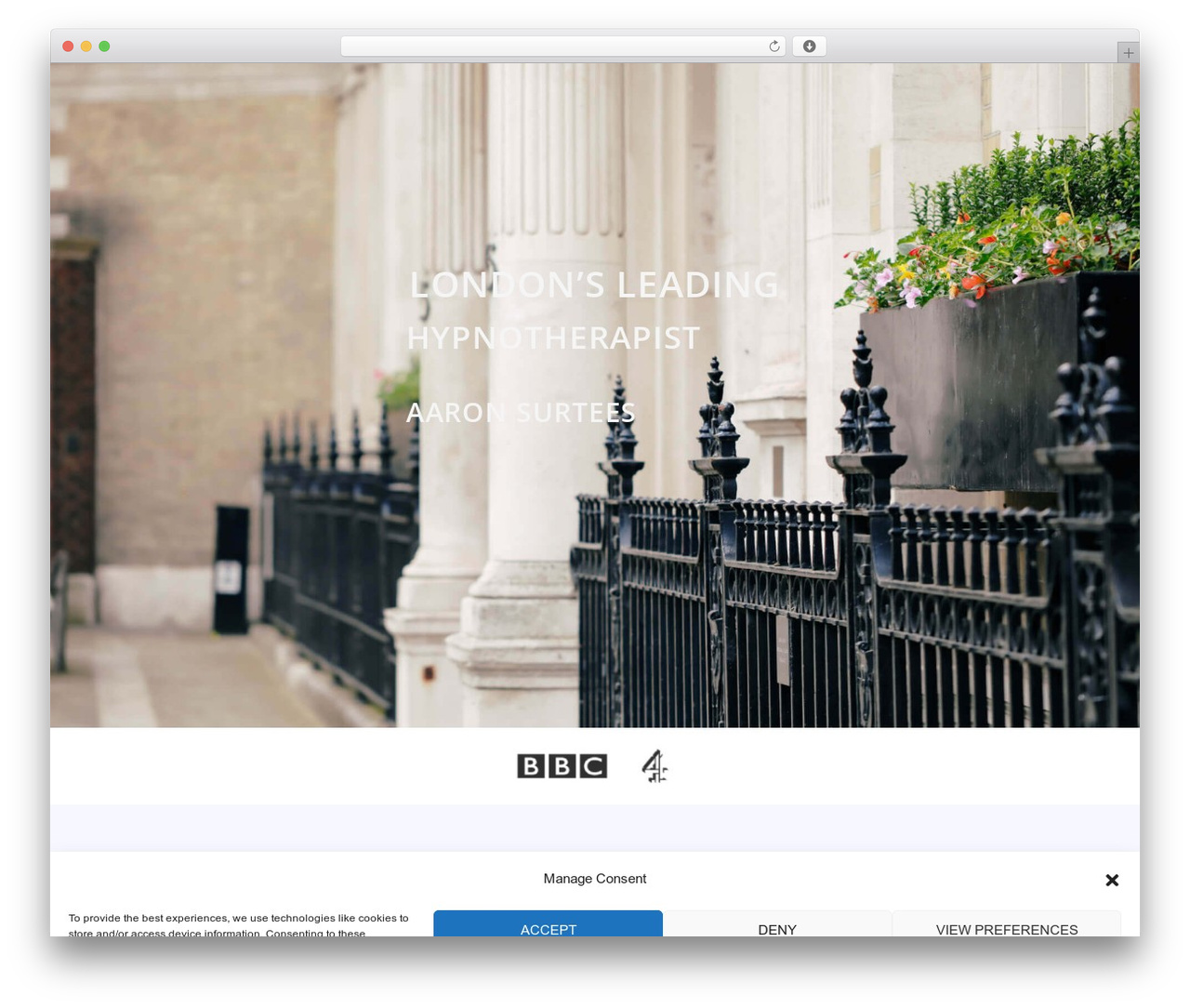Screen dimensions: 1190x1008
Task: Click the Channel 4 logo
Action: click(x=654, y=766)
